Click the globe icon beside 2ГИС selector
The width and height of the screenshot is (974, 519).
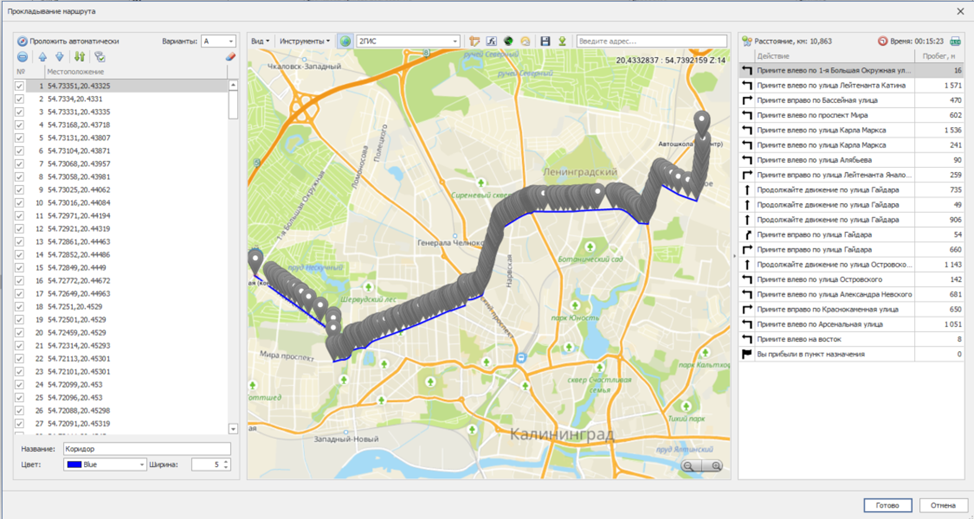pos(345,41)
